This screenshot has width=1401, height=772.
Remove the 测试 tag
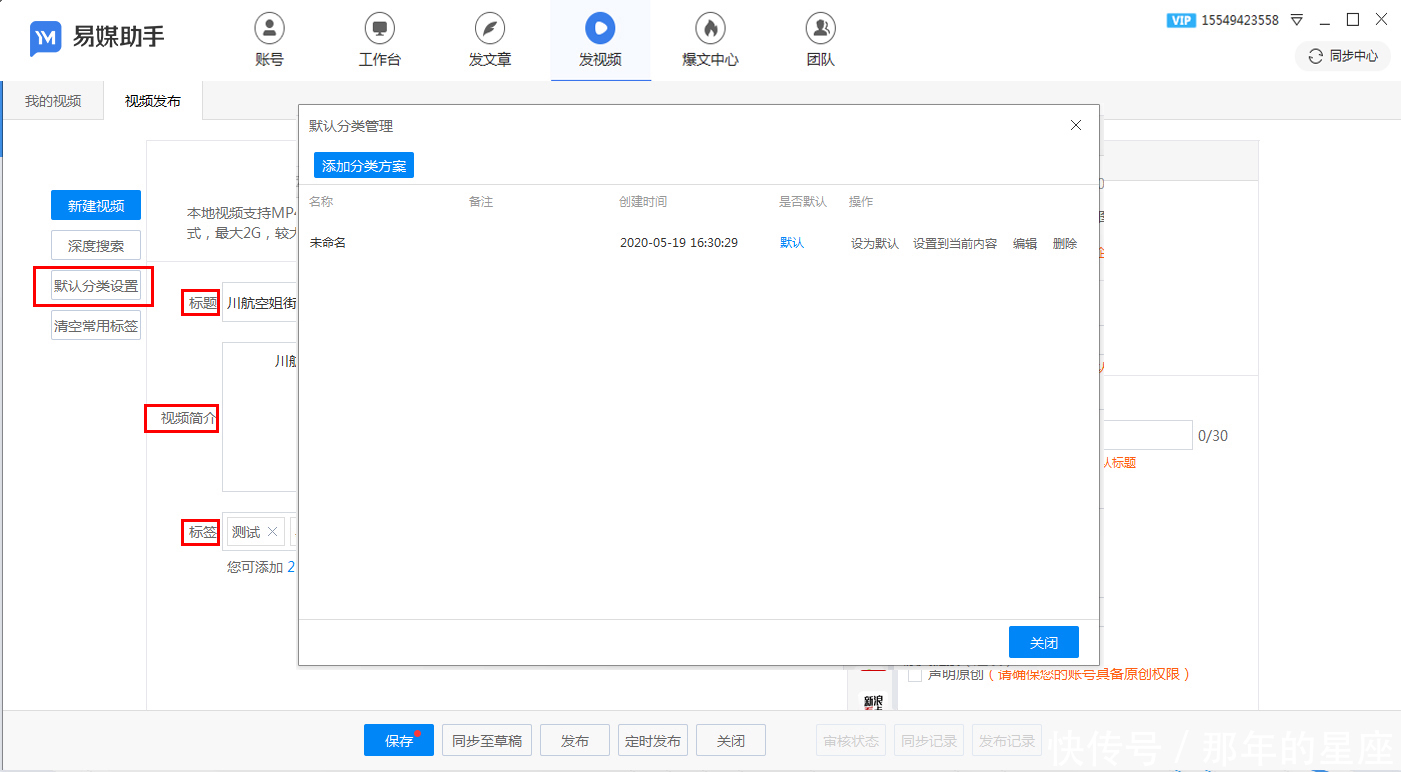coord(272,531)
